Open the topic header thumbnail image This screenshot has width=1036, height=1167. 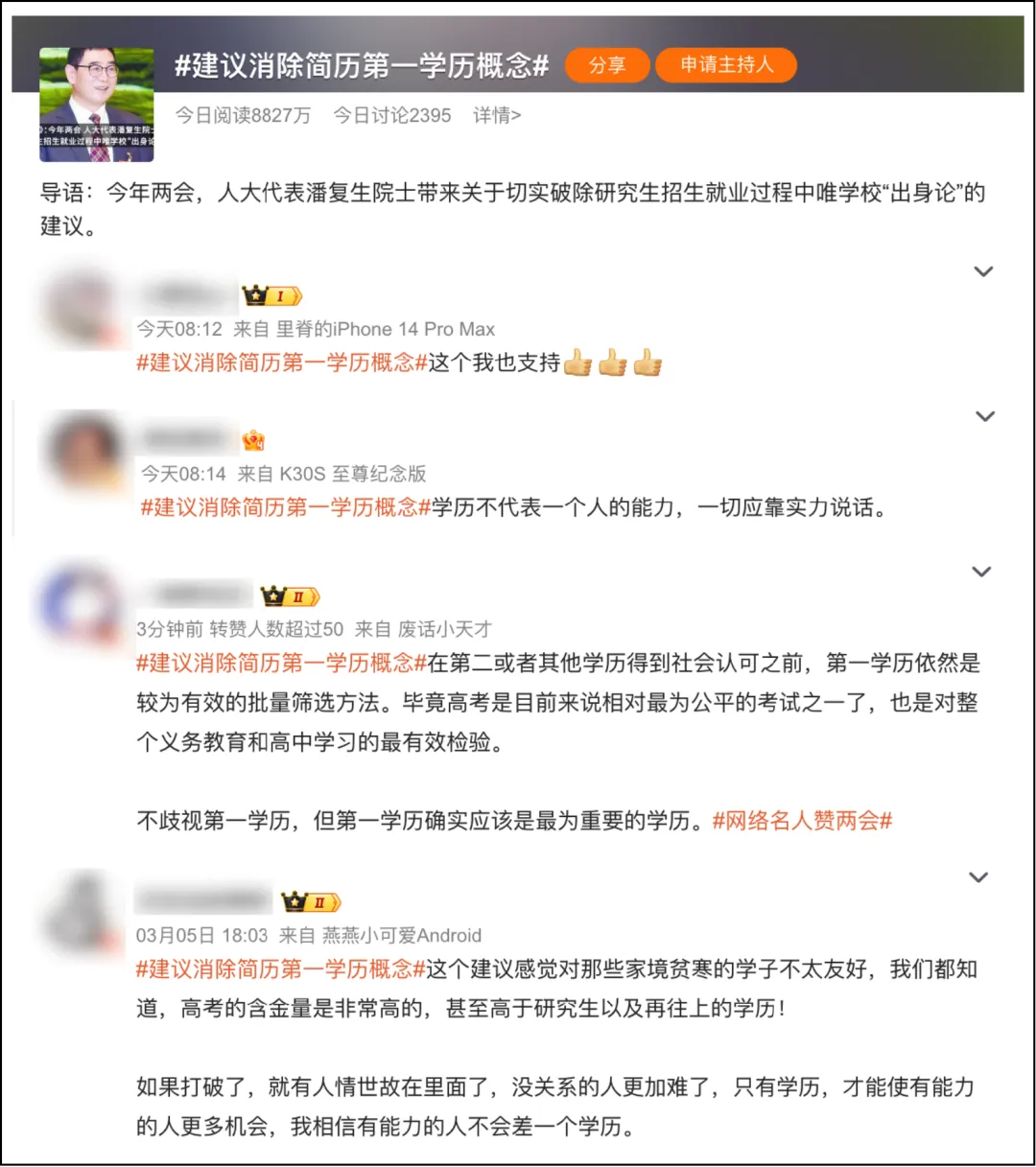(x=97, y=105)
